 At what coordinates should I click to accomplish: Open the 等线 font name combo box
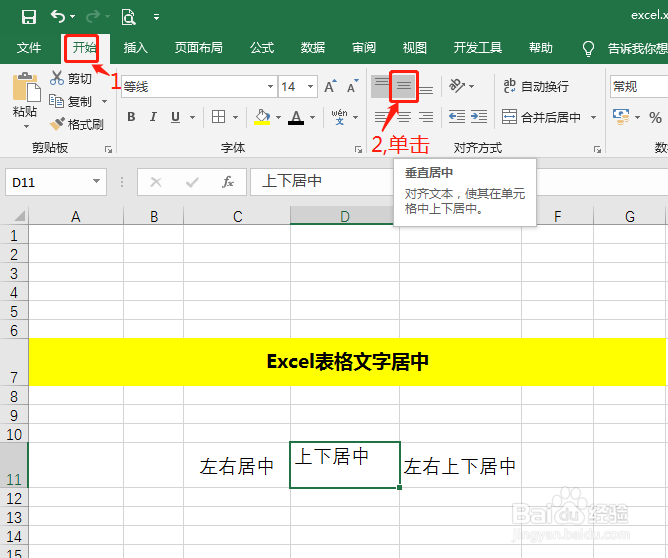tap(199, 87)
